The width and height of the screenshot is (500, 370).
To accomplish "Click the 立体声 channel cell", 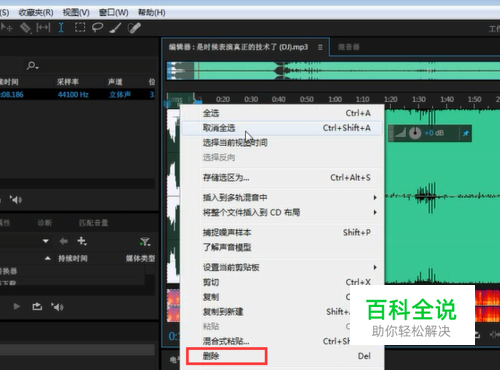I will click(x=120, y=95).
